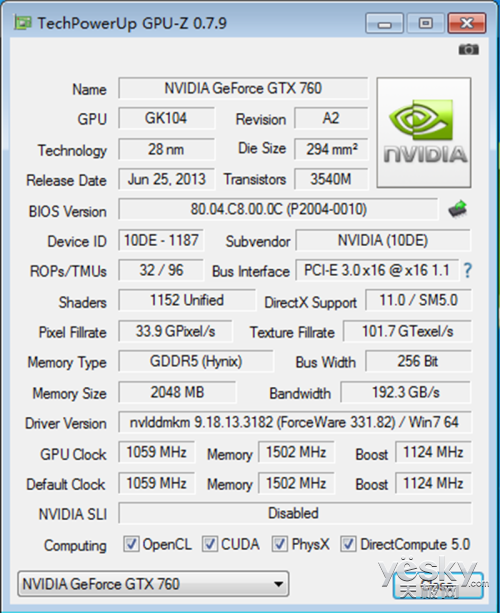Image resolution: width=500 pixels, height=613 pixels.
Task: Click the Memory Type label
Action: 67,363
